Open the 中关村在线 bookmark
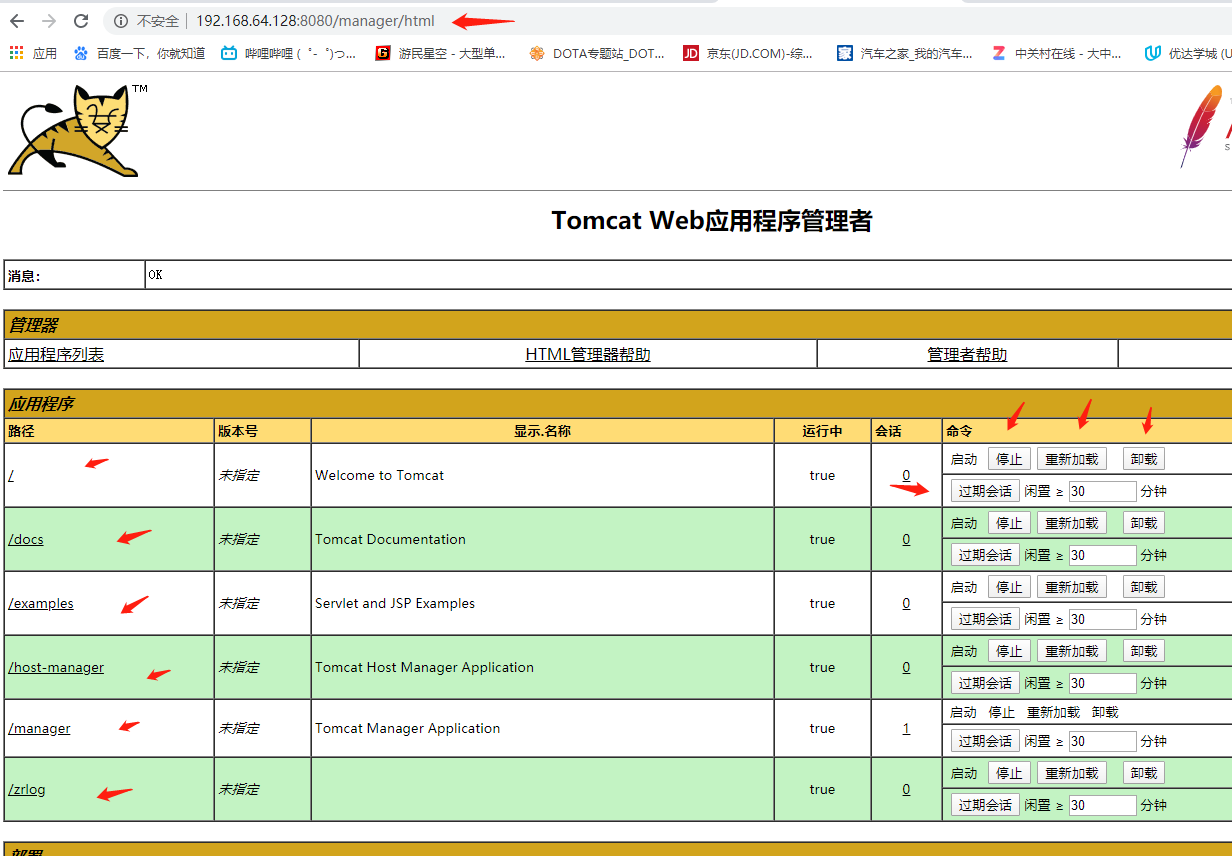Image resolution: width=1232 pixels, height=856 pixels. pos(1057,53)
